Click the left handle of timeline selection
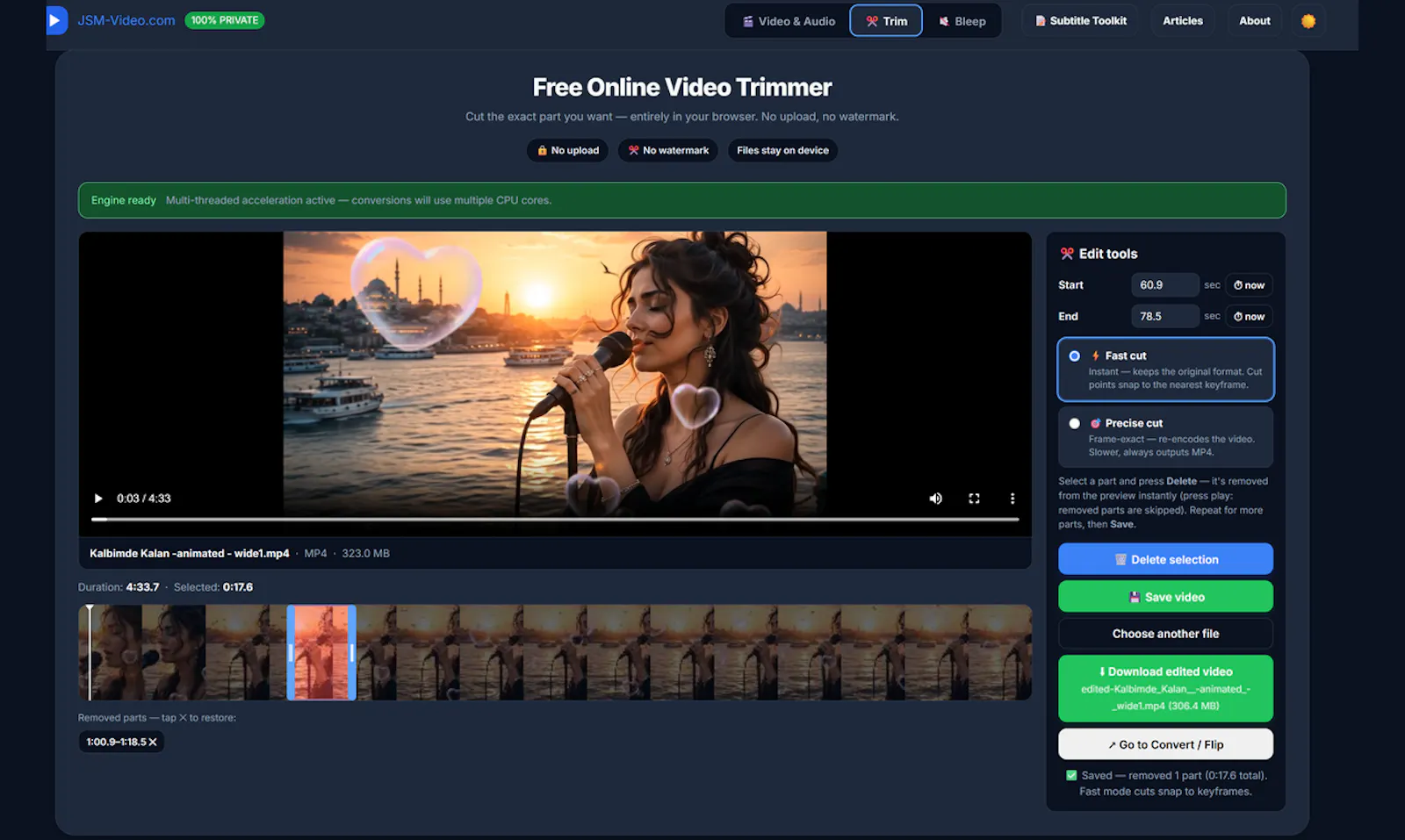 (x=291, y=652)
